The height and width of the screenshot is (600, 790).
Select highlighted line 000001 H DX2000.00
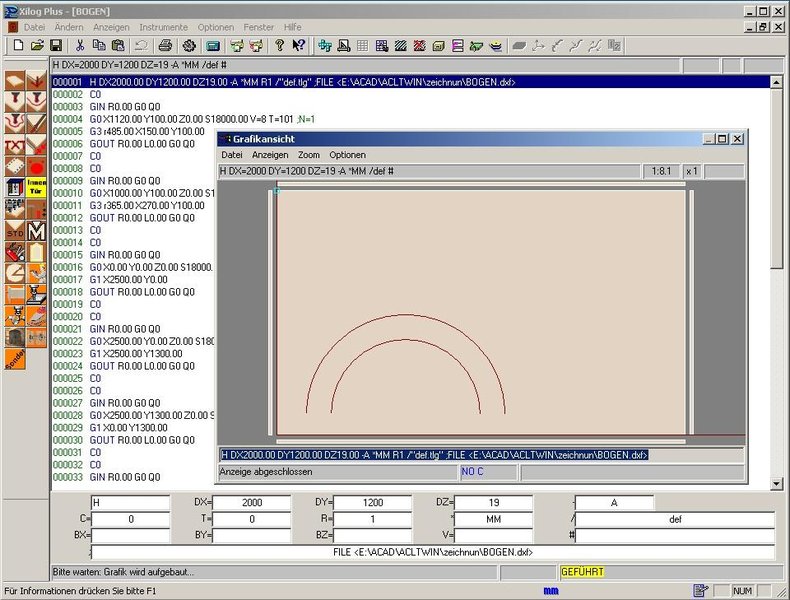pyautogui.click(x=411, y=82)
